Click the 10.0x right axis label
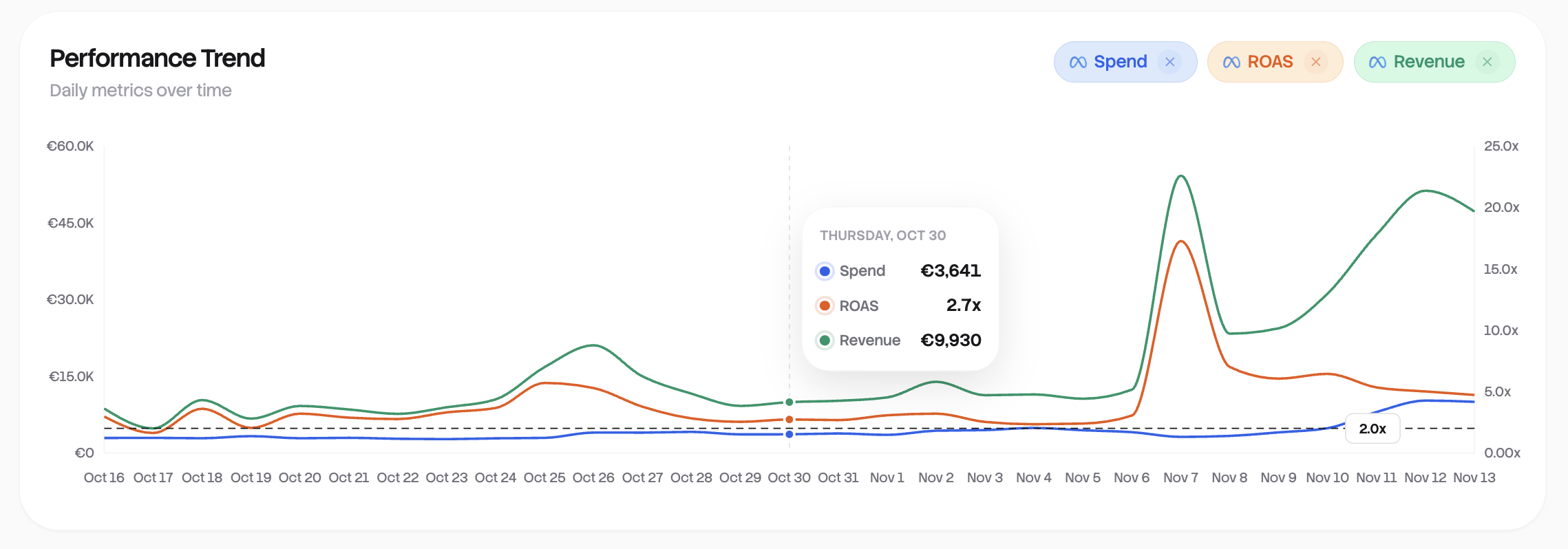 point(1501,330)
